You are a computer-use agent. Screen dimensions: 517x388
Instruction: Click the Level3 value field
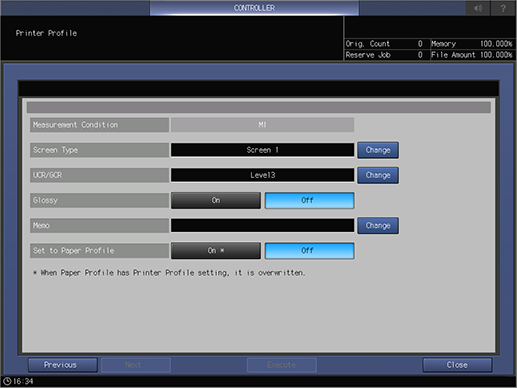[x=263, y=175]
